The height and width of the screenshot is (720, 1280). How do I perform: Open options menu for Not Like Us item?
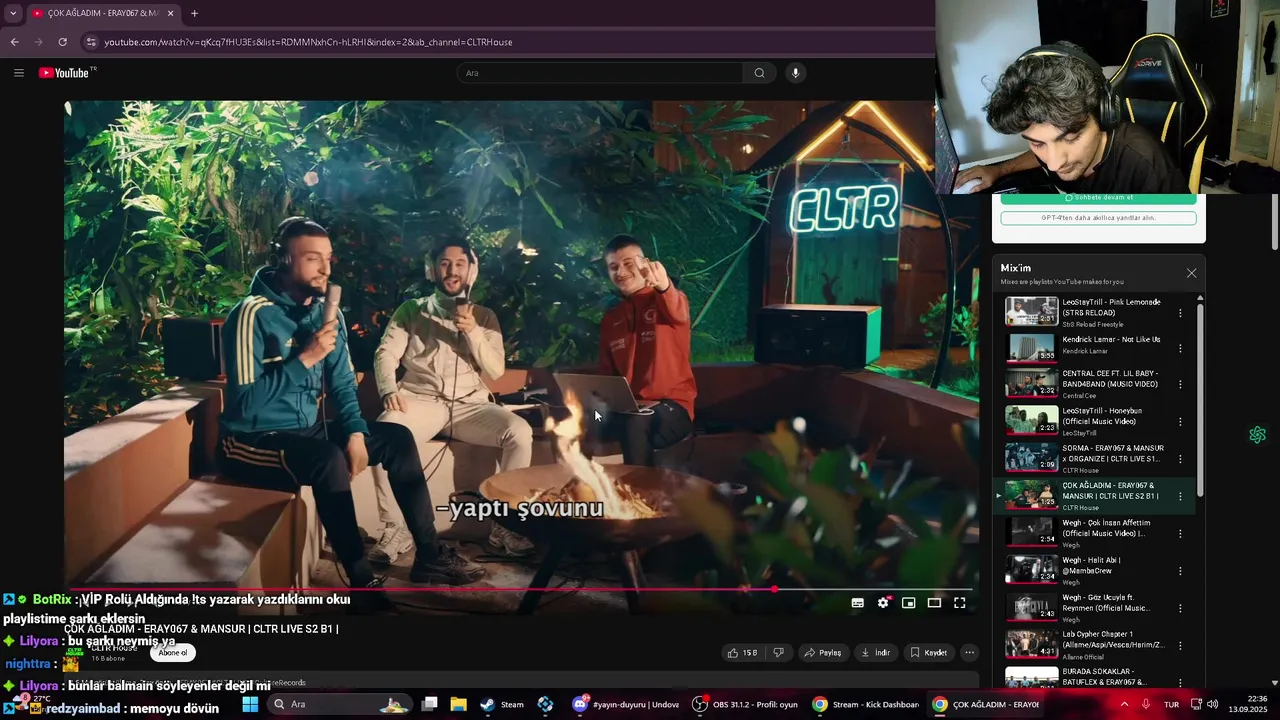tap(1180, 348)
